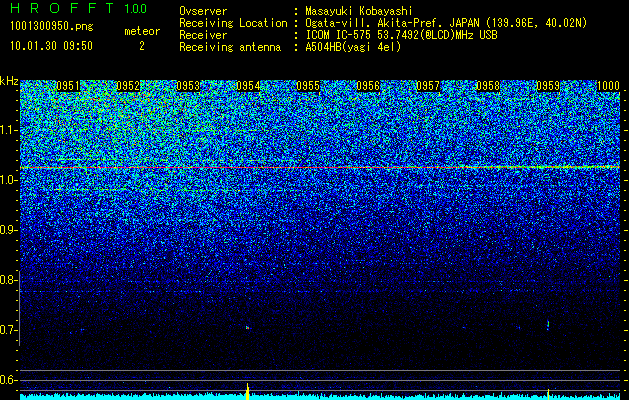Click the Ovserver field label
629x400 pixels.
tap(203, 11)
